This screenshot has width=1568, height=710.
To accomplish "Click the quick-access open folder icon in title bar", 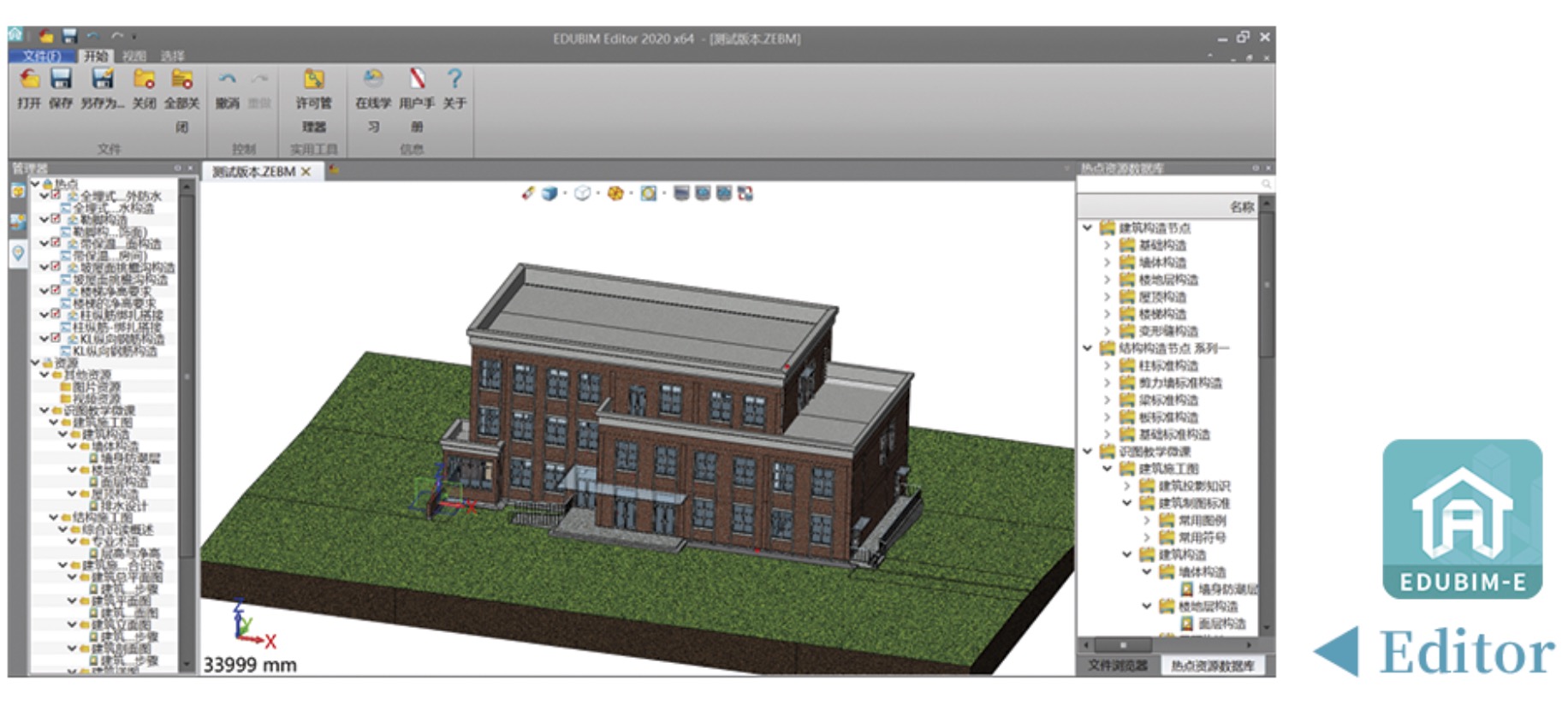I will 46,36.
